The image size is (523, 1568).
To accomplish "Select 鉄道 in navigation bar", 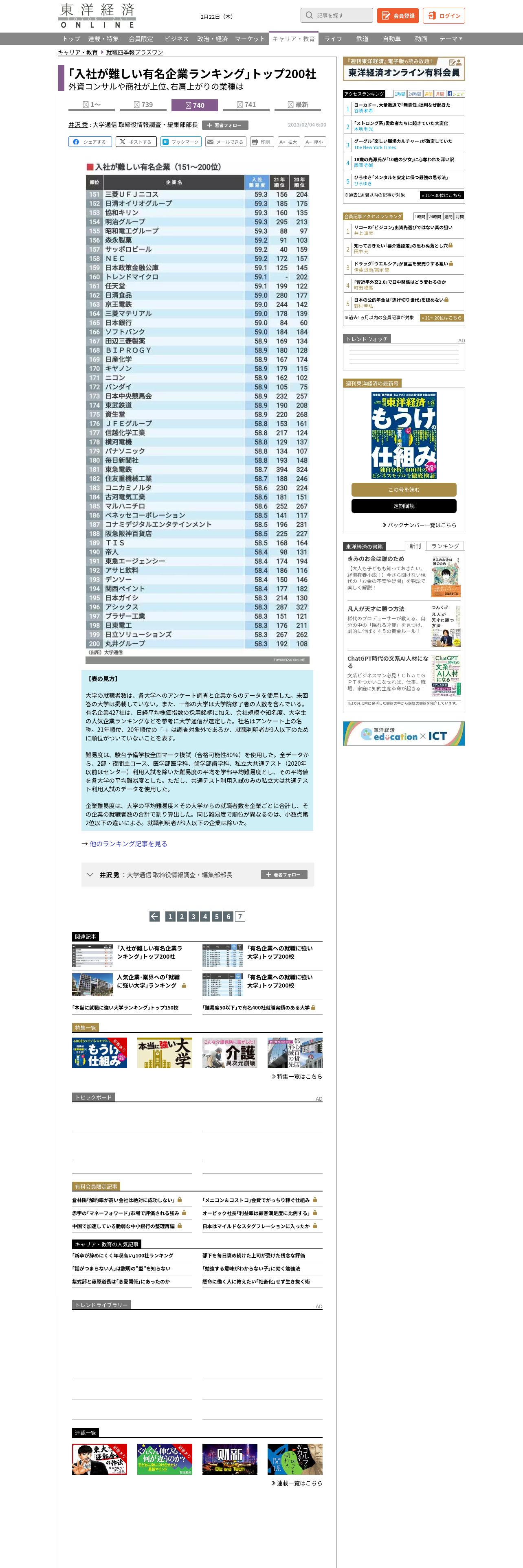I will [x=362, y=39].
